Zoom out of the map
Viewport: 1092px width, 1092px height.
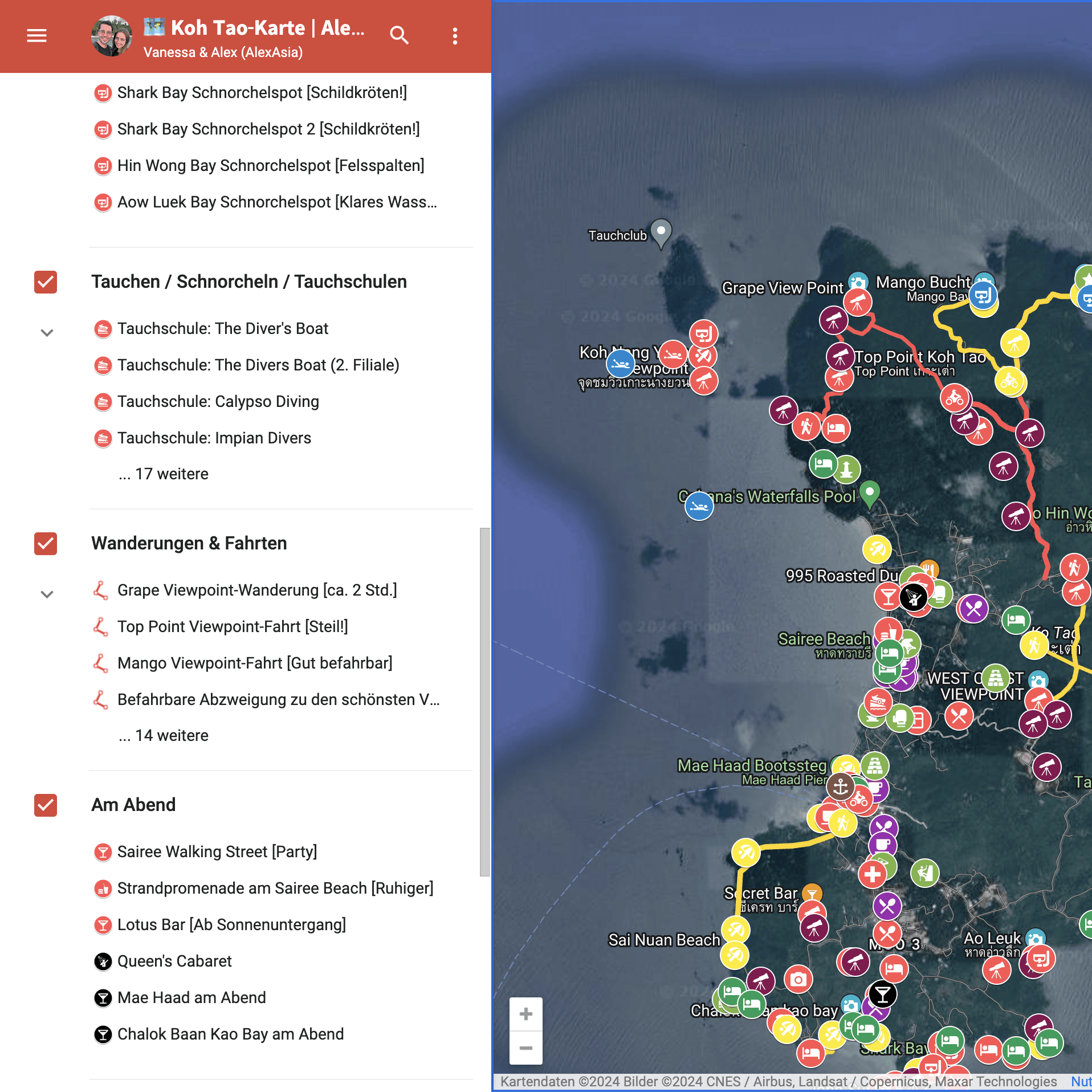525,1048
